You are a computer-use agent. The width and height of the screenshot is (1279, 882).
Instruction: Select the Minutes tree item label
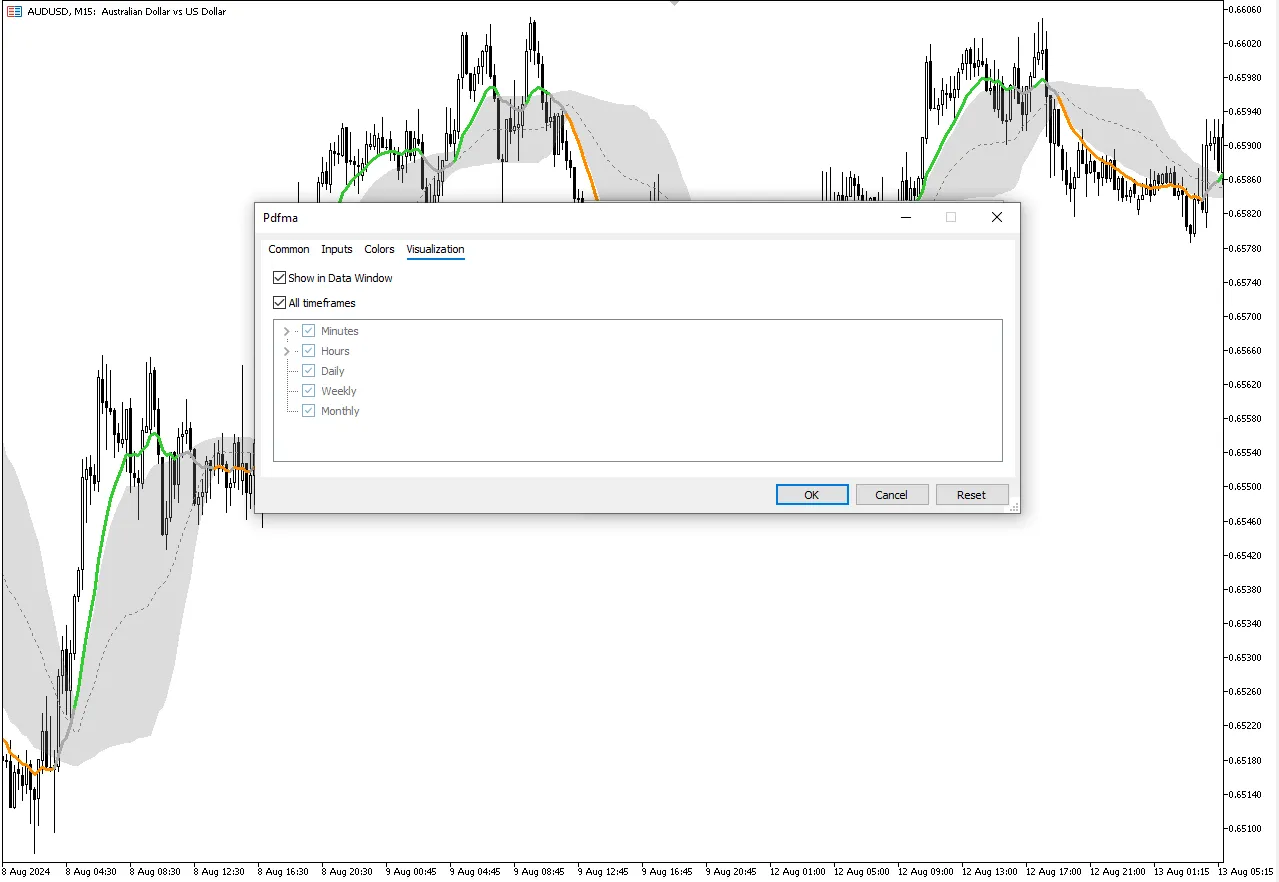339,331
